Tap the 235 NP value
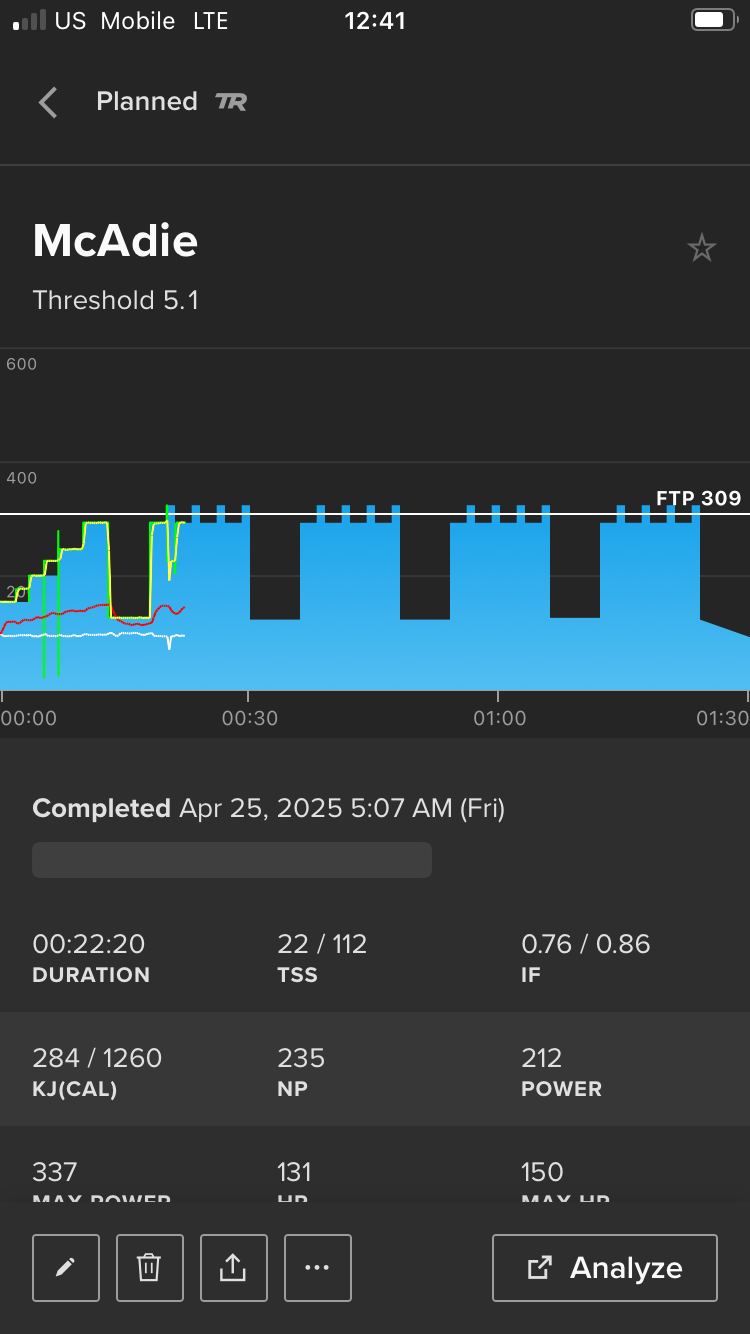 [x=301, y=1058]
